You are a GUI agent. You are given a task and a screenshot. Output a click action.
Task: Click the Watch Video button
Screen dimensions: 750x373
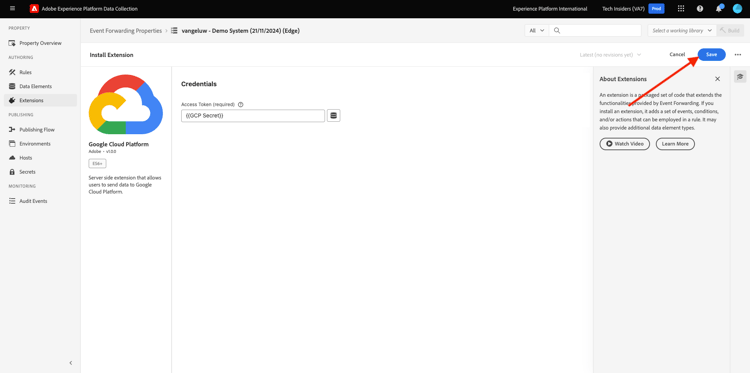pos(624,143)
